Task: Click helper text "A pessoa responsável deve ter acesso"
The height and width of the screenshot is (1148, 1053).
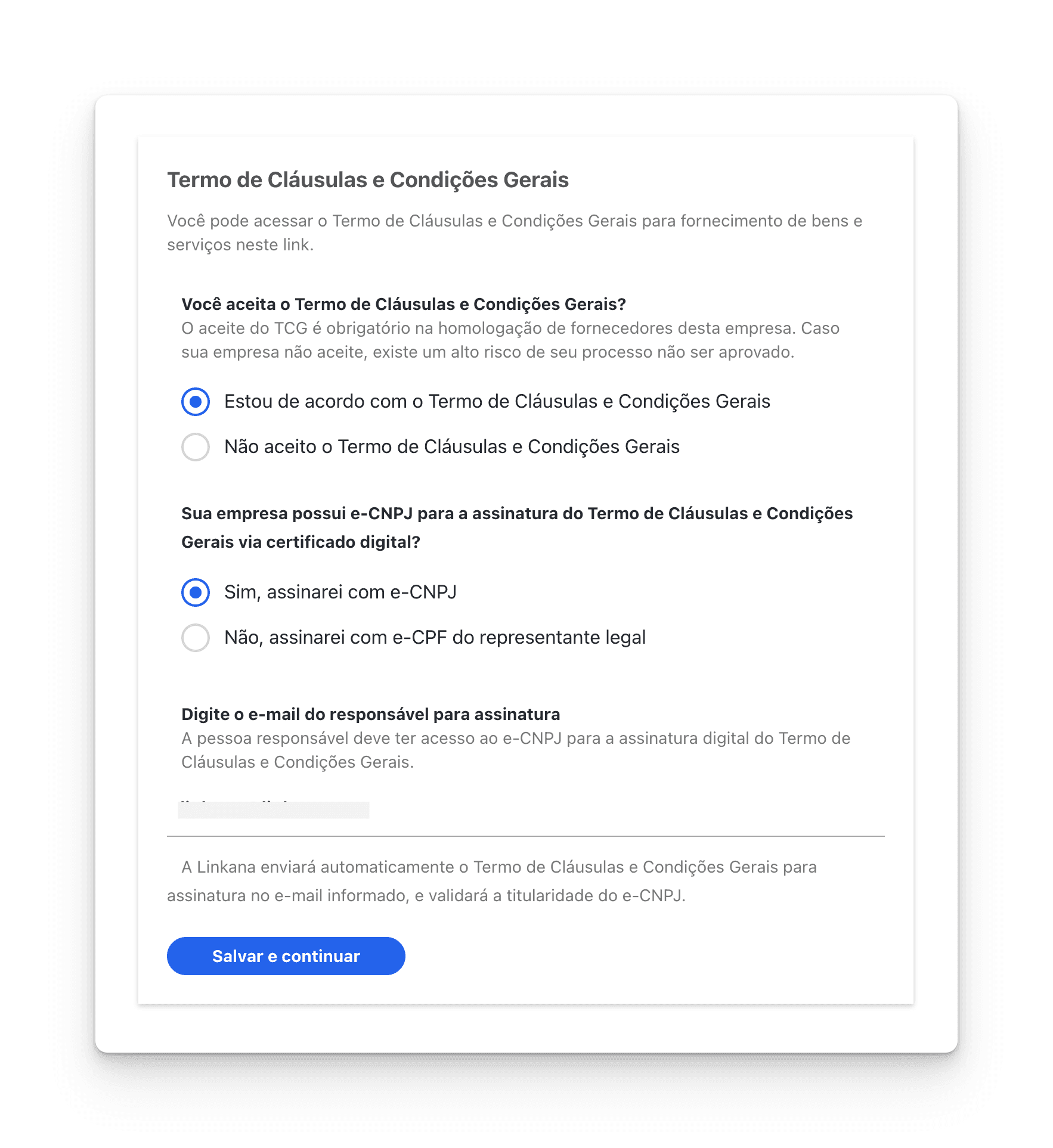Action: [x=516, y=750]
